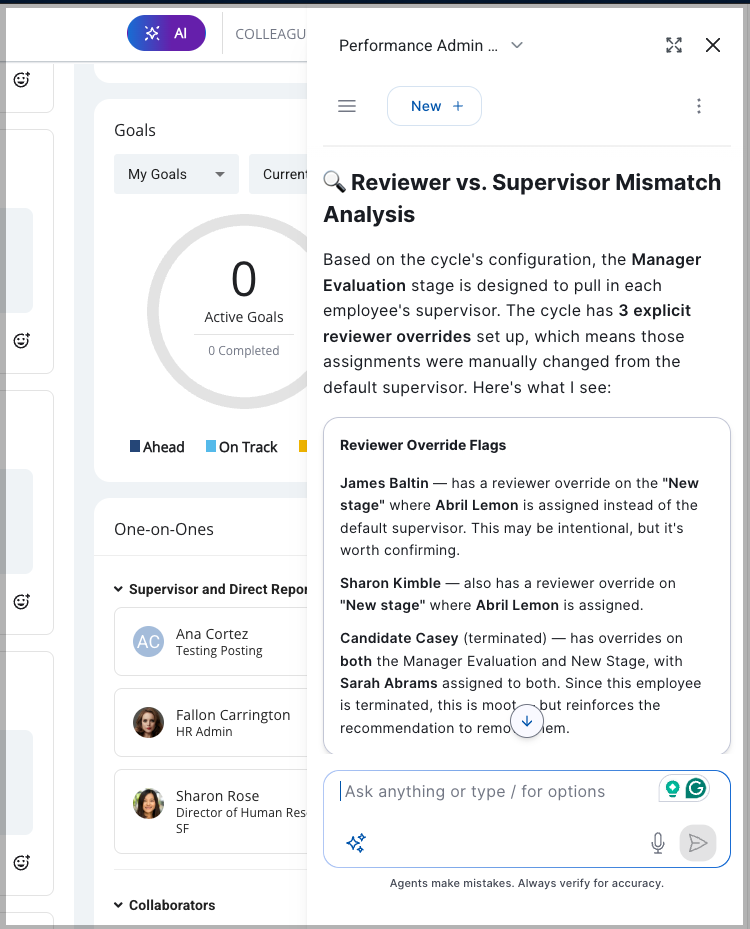Image resolution: width=750 pixels, height=929 pixels.
Task: Click the Goals section heading
Action: [135, 130]
